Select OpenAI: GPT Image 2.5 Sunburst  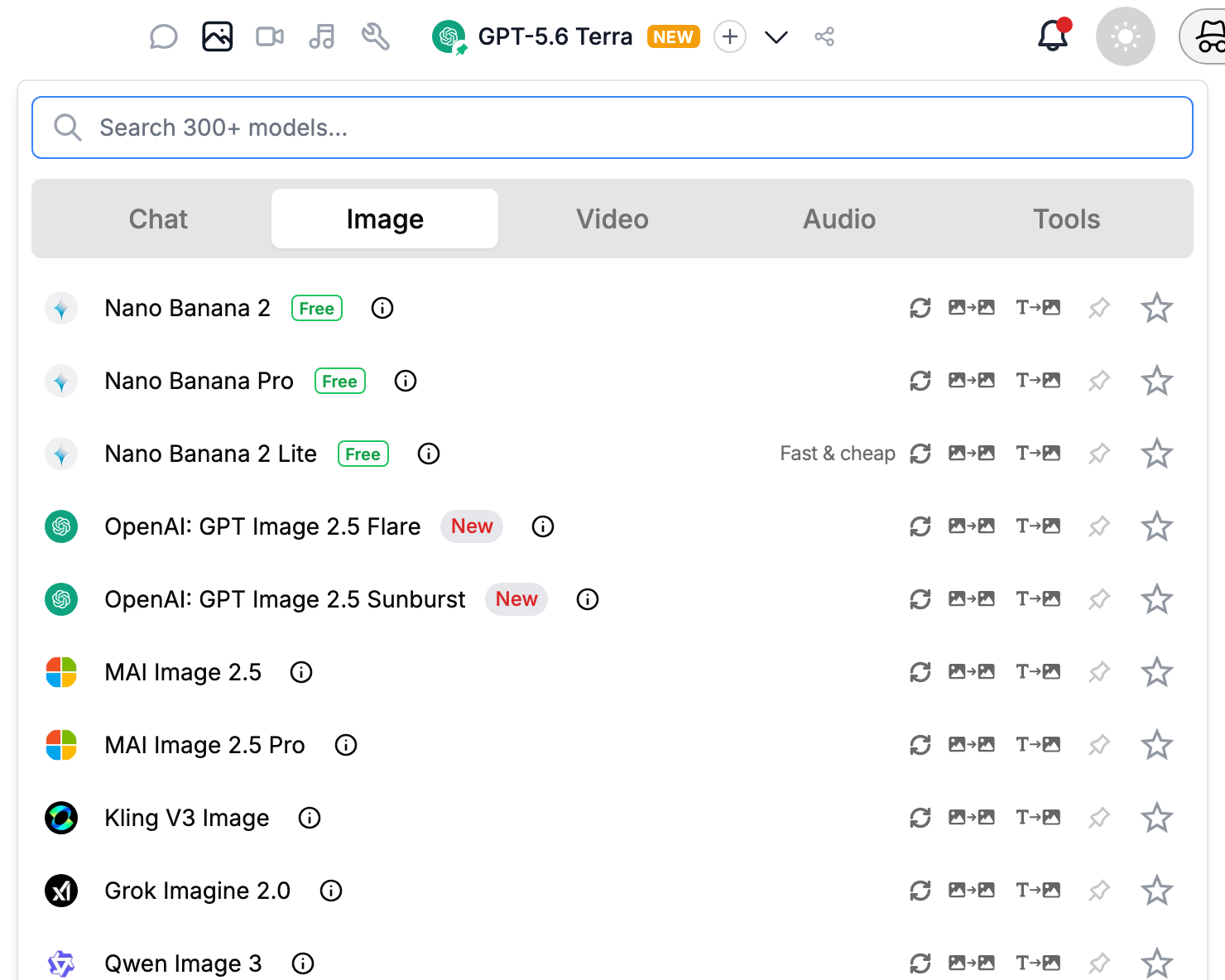click(x=285, y=599)
